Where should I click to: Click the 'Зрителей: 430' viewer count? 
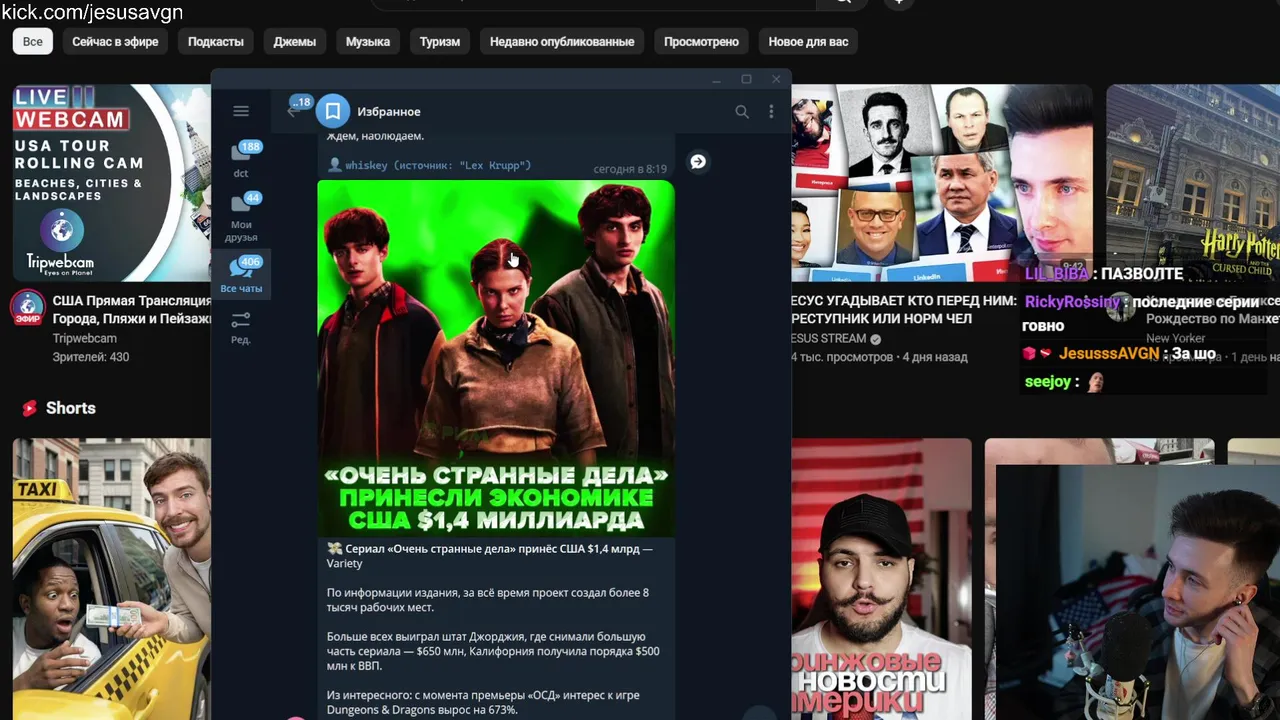pos(91,357)
